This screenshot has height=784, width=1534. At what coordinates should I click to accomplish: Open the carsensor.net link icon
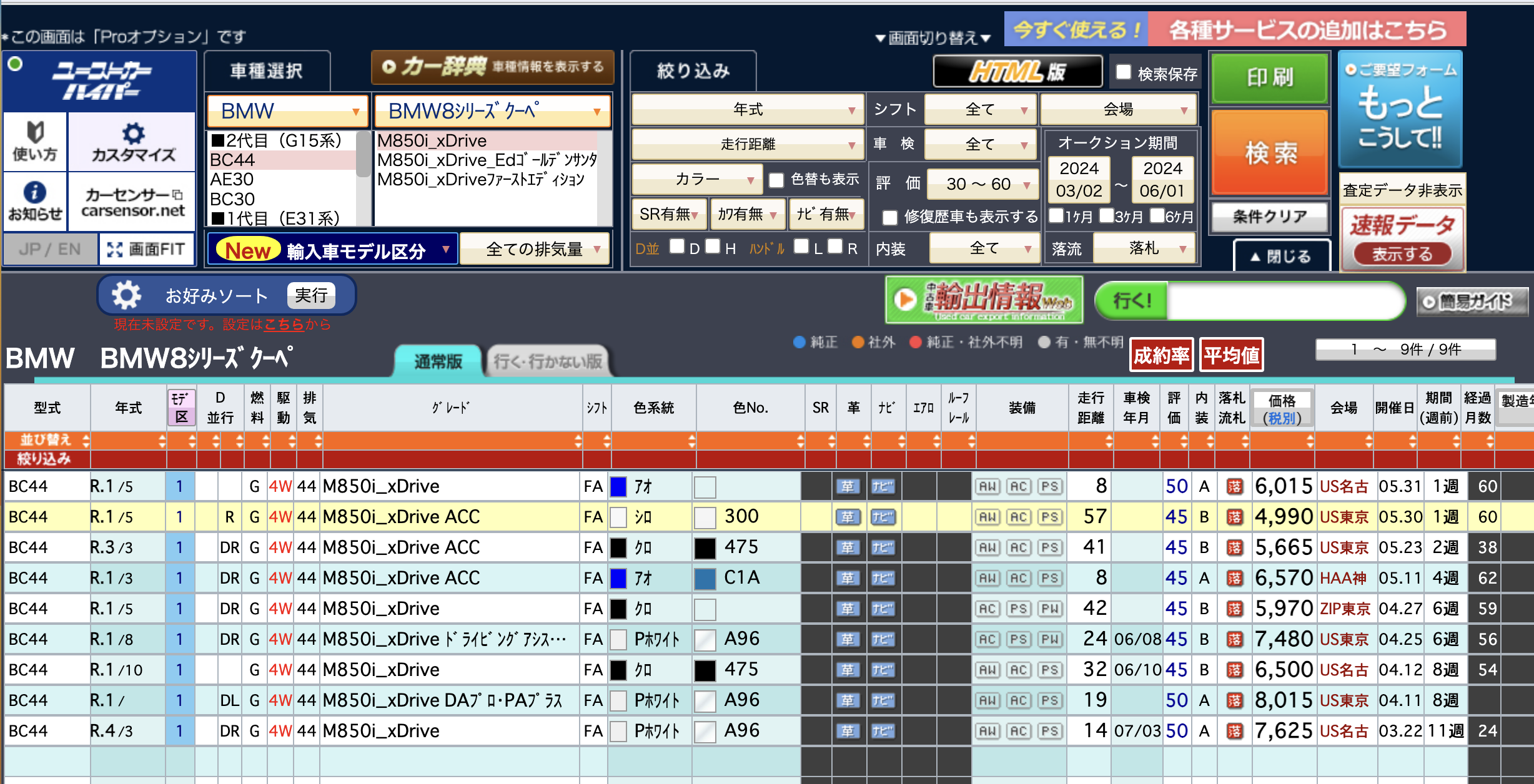coord(133,201)
